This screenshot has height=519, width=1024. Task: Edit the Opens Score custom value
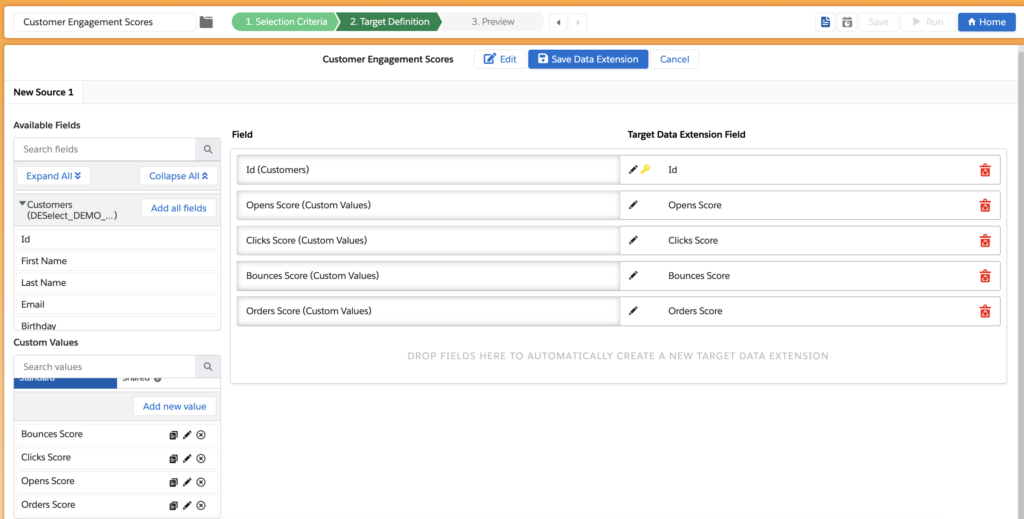[187, 482]
